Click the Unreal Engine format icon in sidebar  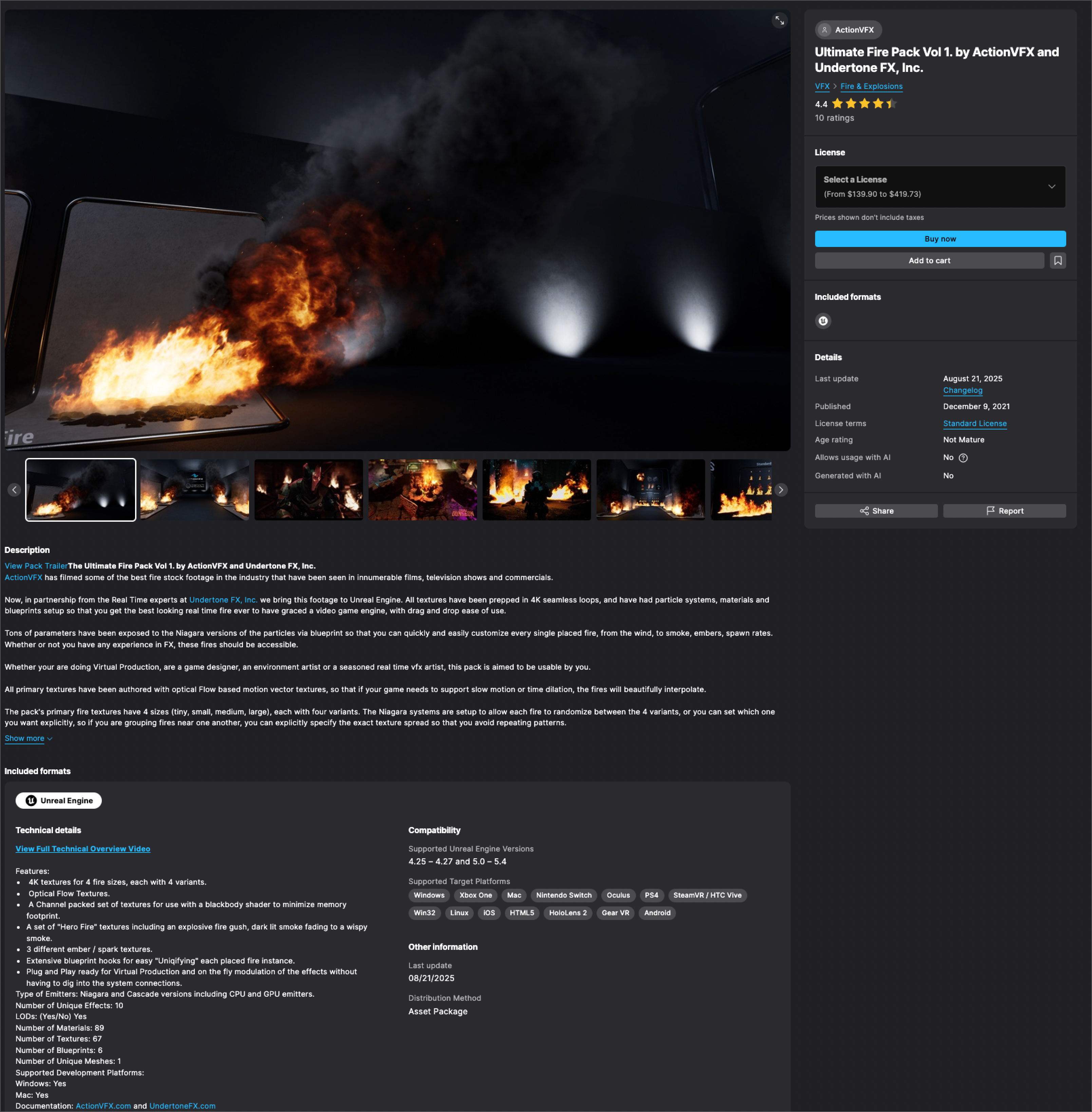pyautogui.click(x=823, y=321)
